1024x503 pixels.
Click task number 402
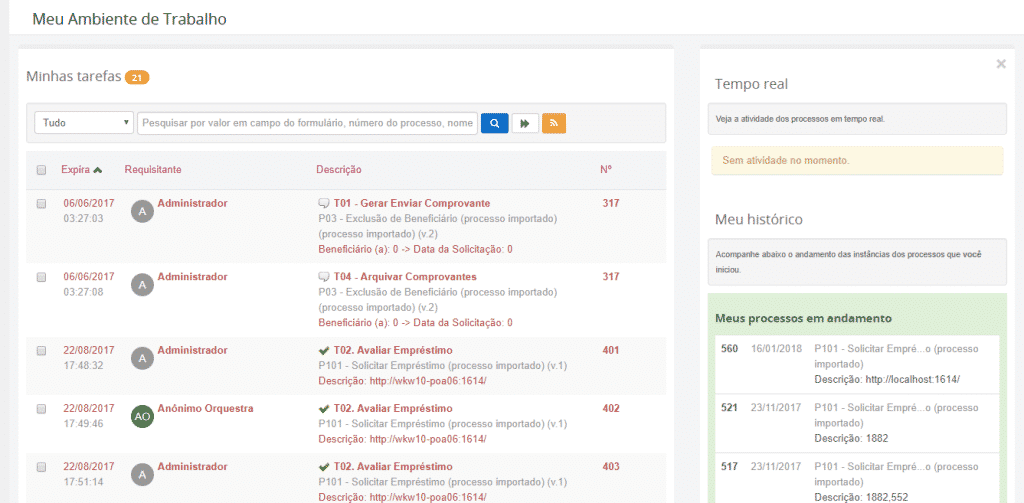click(611, 408)
